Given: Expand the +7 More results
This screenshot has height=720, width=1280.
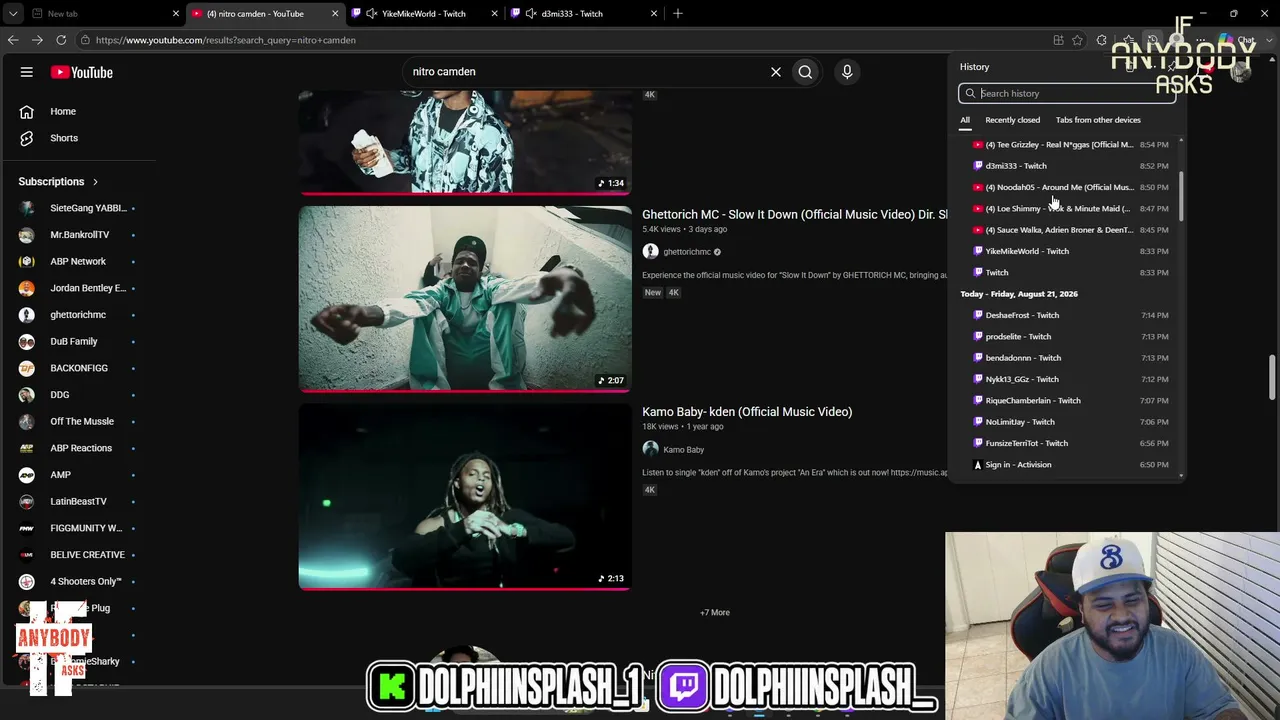Looking at the screenshot, I should point(715,613).
